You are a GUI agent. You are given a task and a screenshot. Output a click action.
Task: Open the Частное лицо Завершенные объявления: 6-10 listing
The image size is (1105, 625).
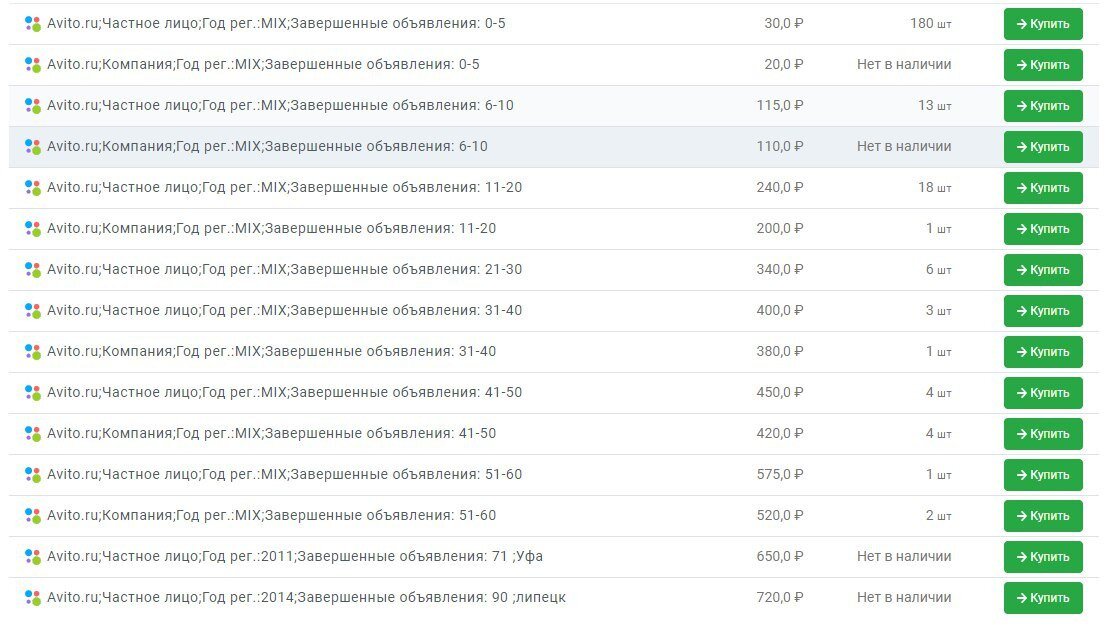[x=280, y=105]
